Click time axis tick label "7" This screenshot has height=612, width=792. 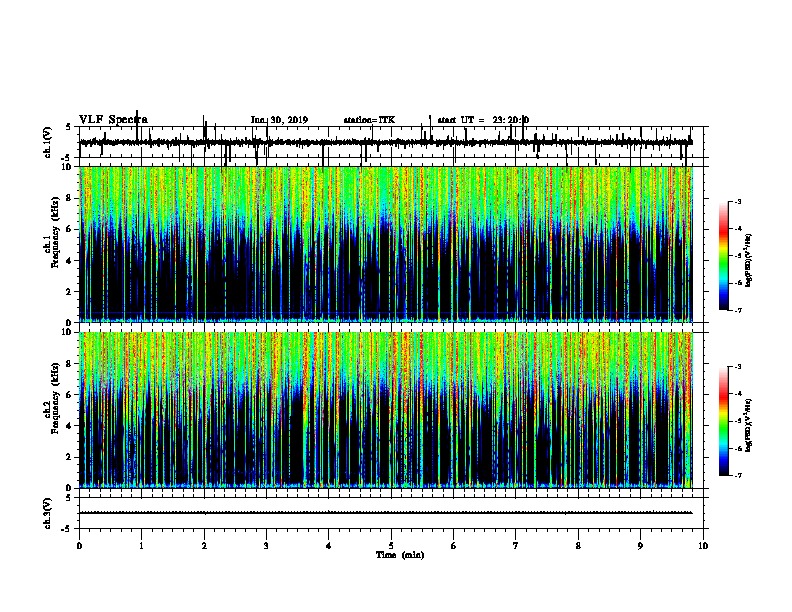(x=516, y=546)
